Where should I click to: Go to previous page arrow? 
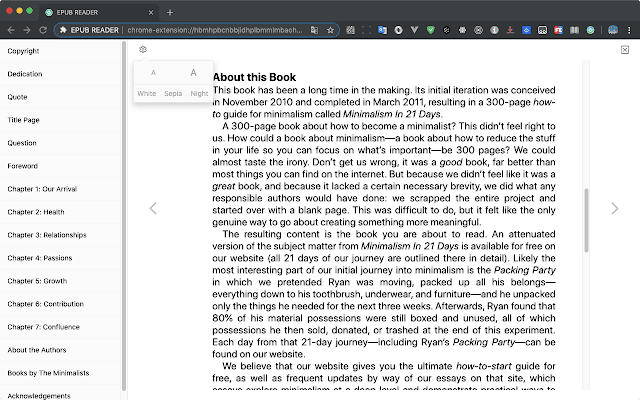tap(153, 209)
